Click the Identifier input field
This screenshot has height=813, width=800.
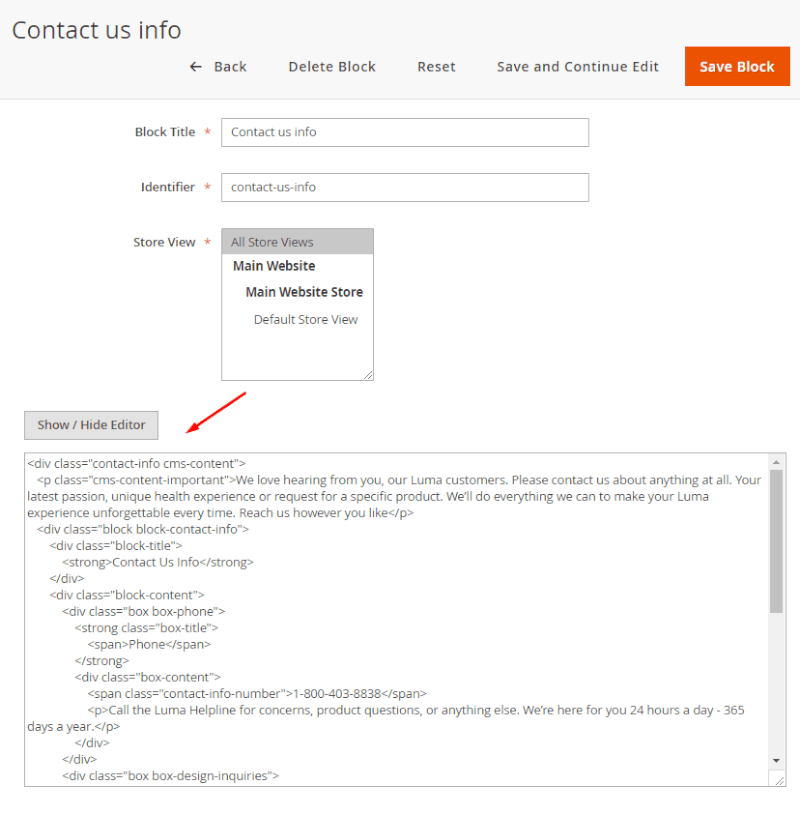click(404, 187)
